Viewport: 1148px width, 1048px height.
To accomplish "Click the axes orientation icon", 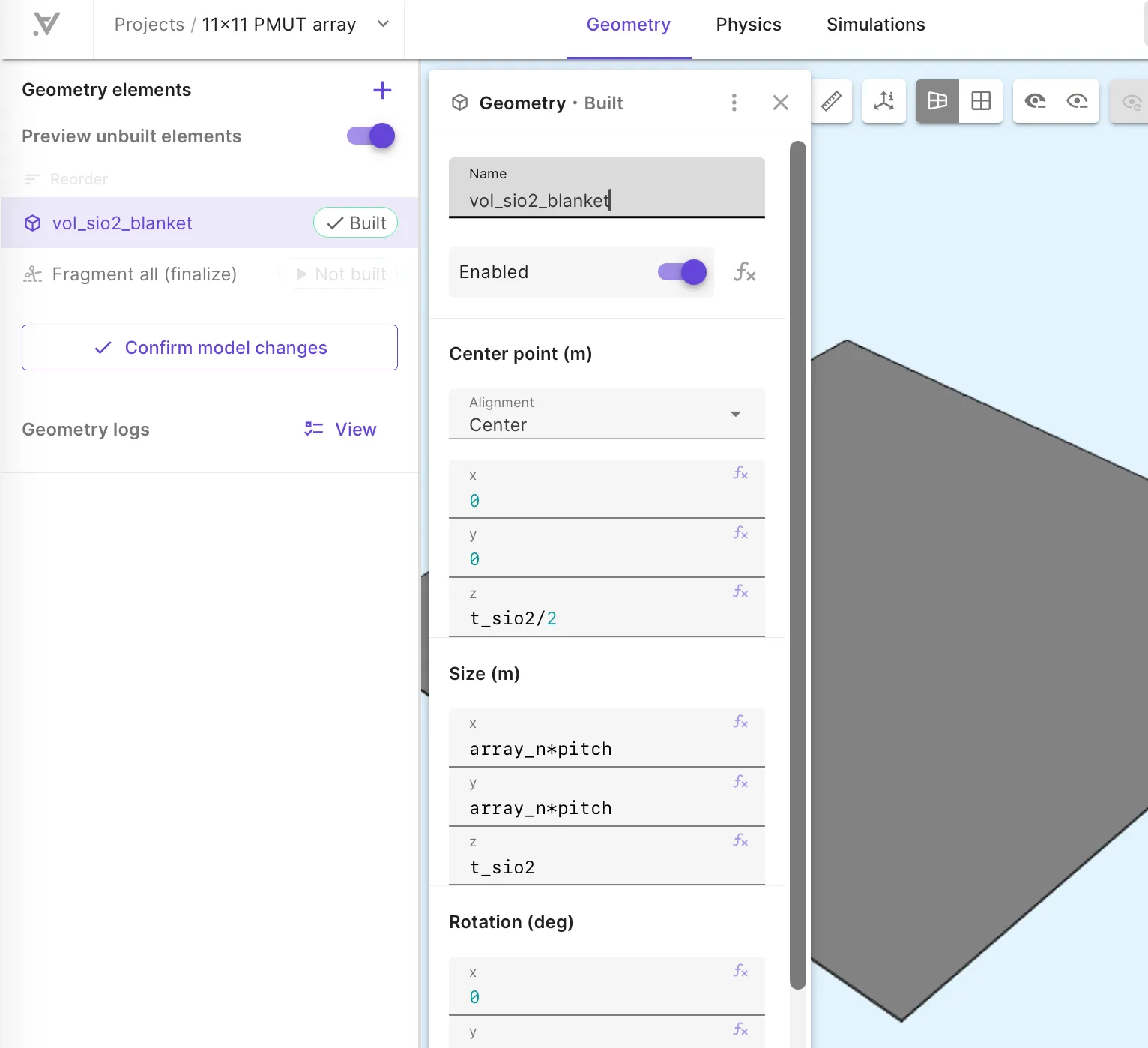I will click(x=884, y=100).
